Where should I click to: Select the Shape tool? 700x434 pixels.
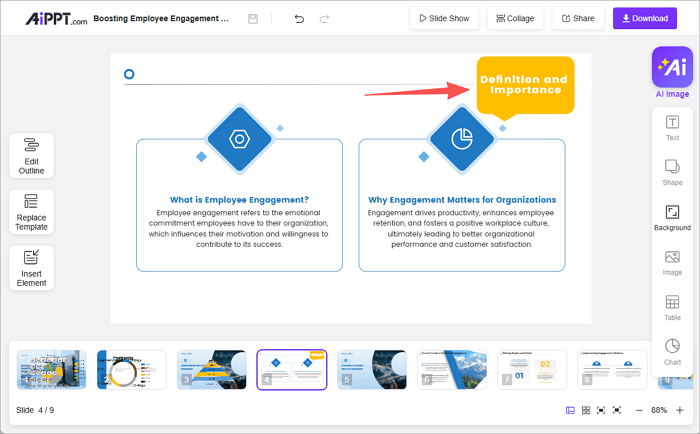coord(672,172)
